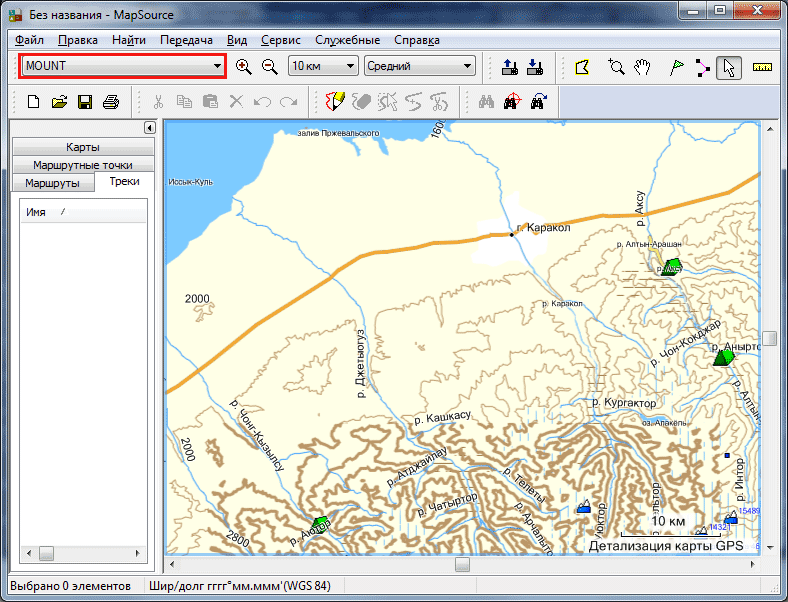This screenshot has height=602, width=788.
Task: Open the Найти menu
Action: click(x=129, y=40)
